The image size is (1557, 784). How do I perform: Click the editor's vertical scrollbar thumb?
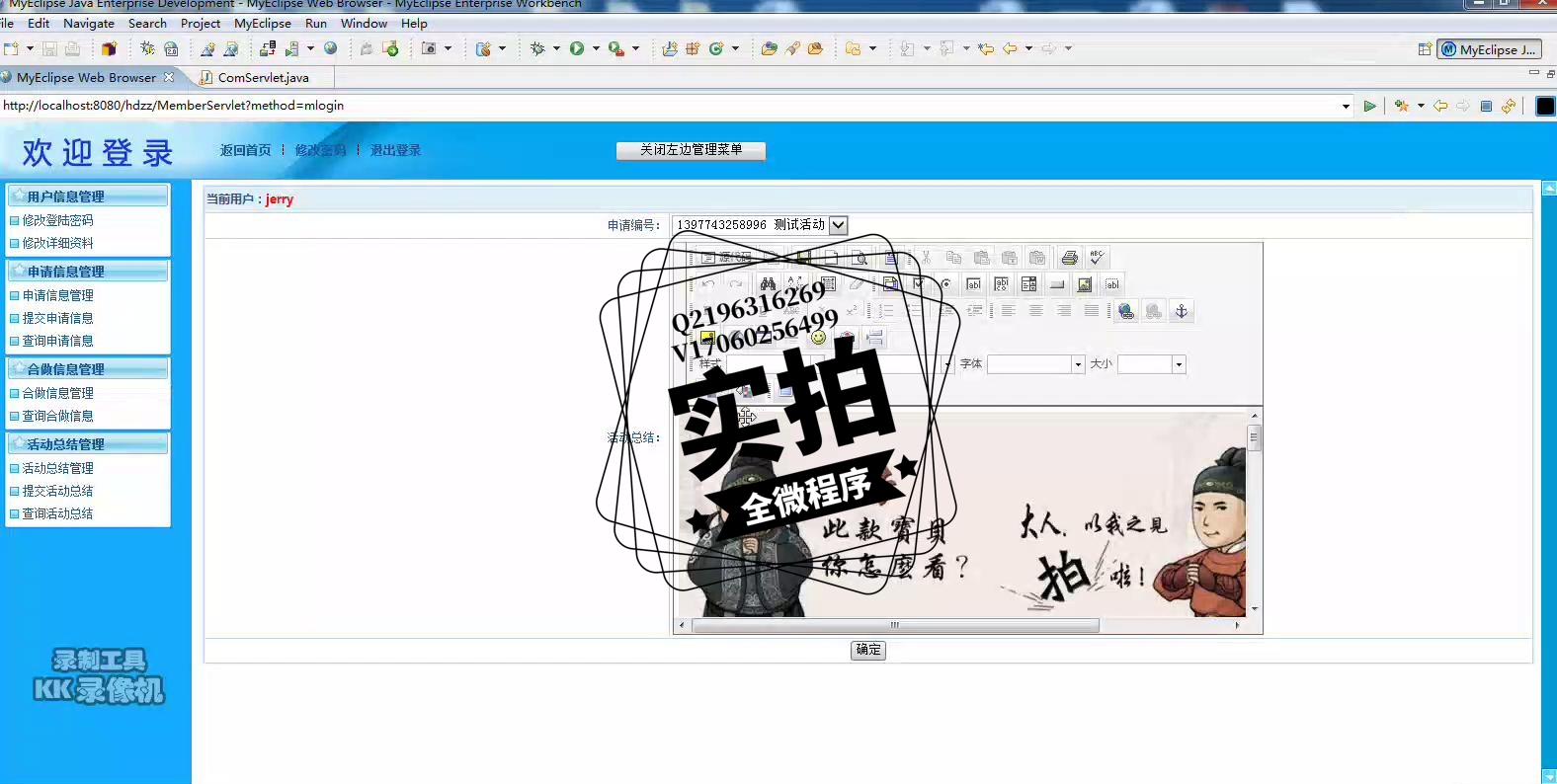(x=1254, y=437)
